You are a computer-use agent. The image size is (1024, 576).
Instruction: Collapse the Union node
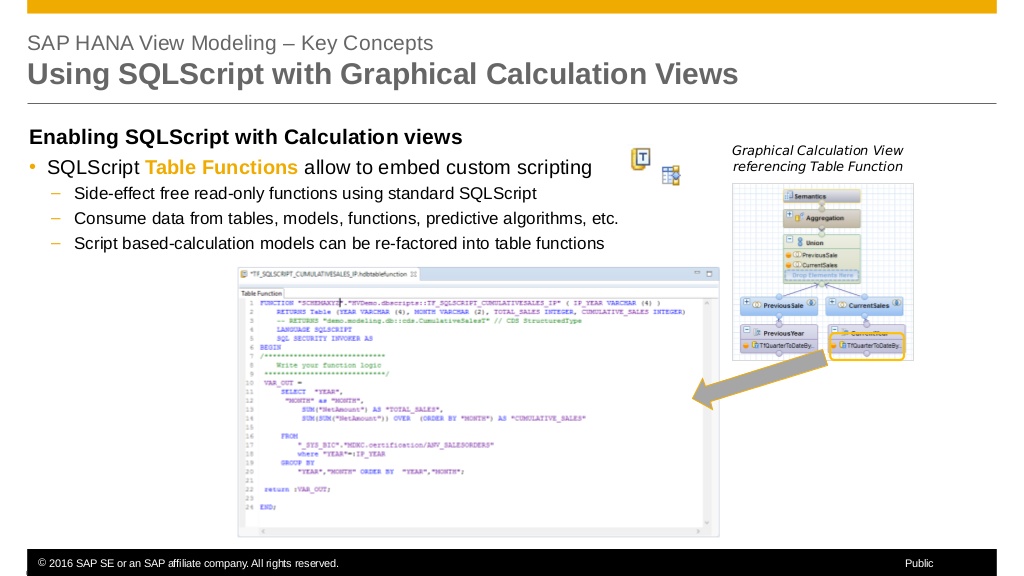(x=789, y=239)
